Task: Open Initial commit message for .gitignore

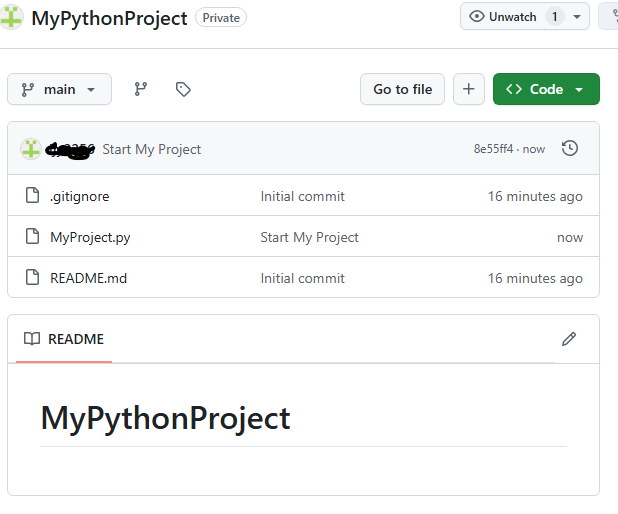Action: click(302, 196)
